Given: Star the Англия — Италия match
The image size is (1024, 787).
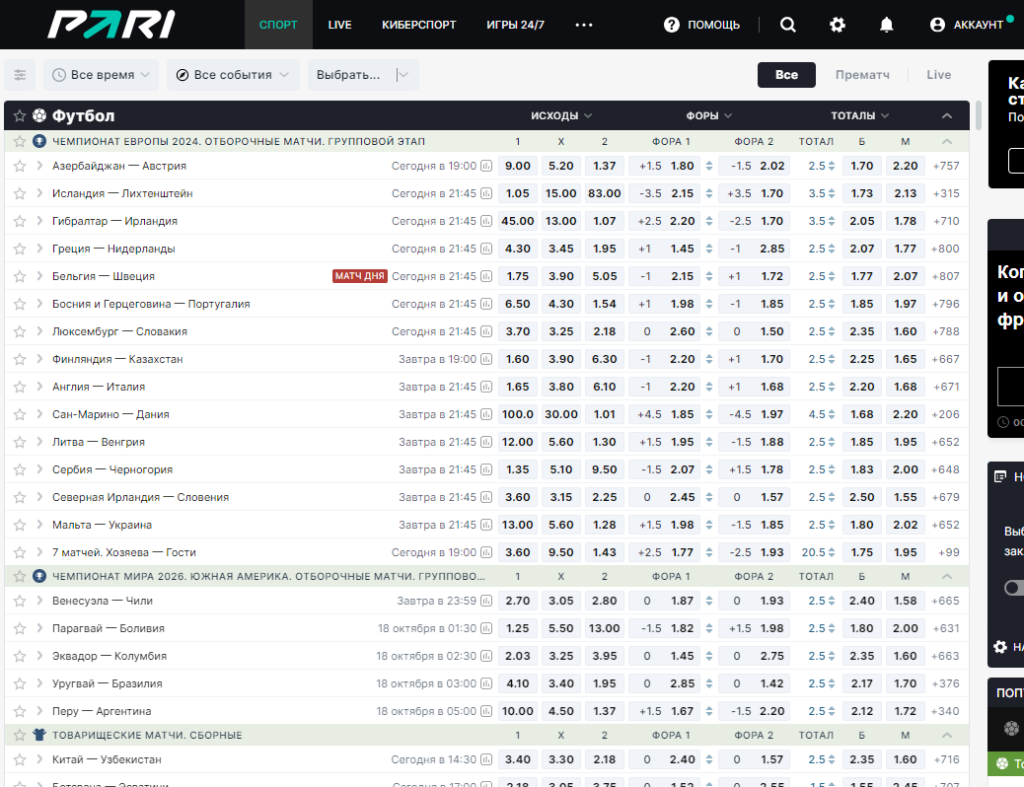Looking at the screenshot, I should click(20, 387).
